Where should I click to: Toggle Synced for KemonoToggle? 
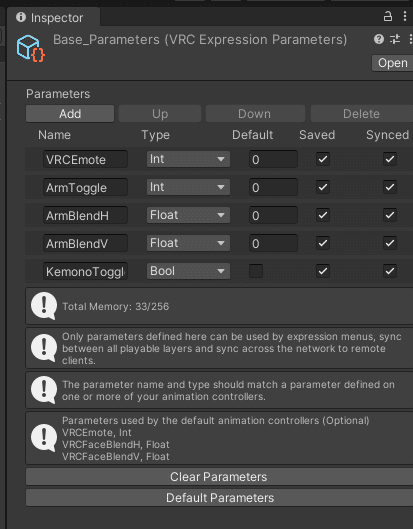[x=390, y=271]
